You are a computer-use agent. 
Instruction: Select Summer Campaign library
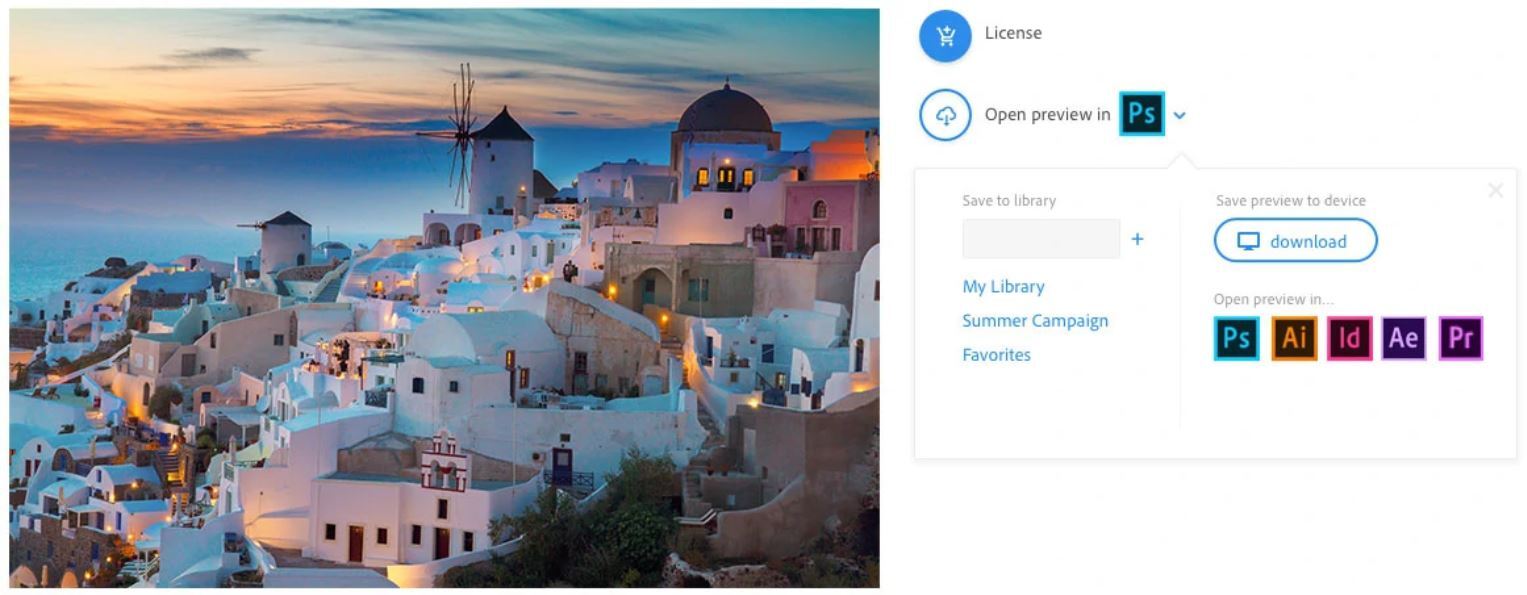coord(1035,321)
